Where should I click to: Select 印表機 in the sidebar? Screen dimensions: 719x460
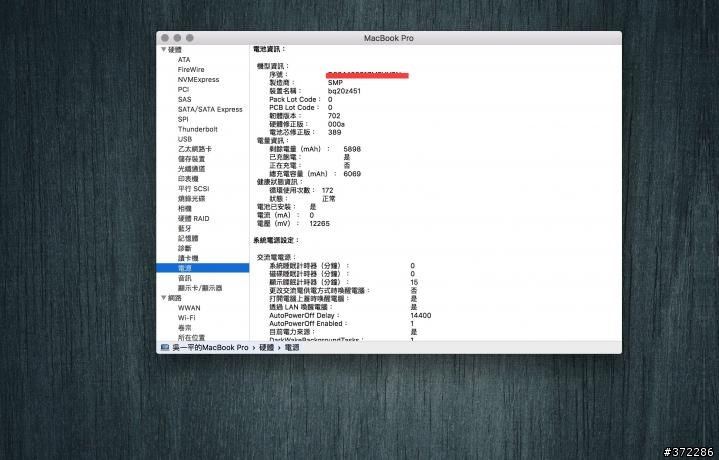click(188, 179)
